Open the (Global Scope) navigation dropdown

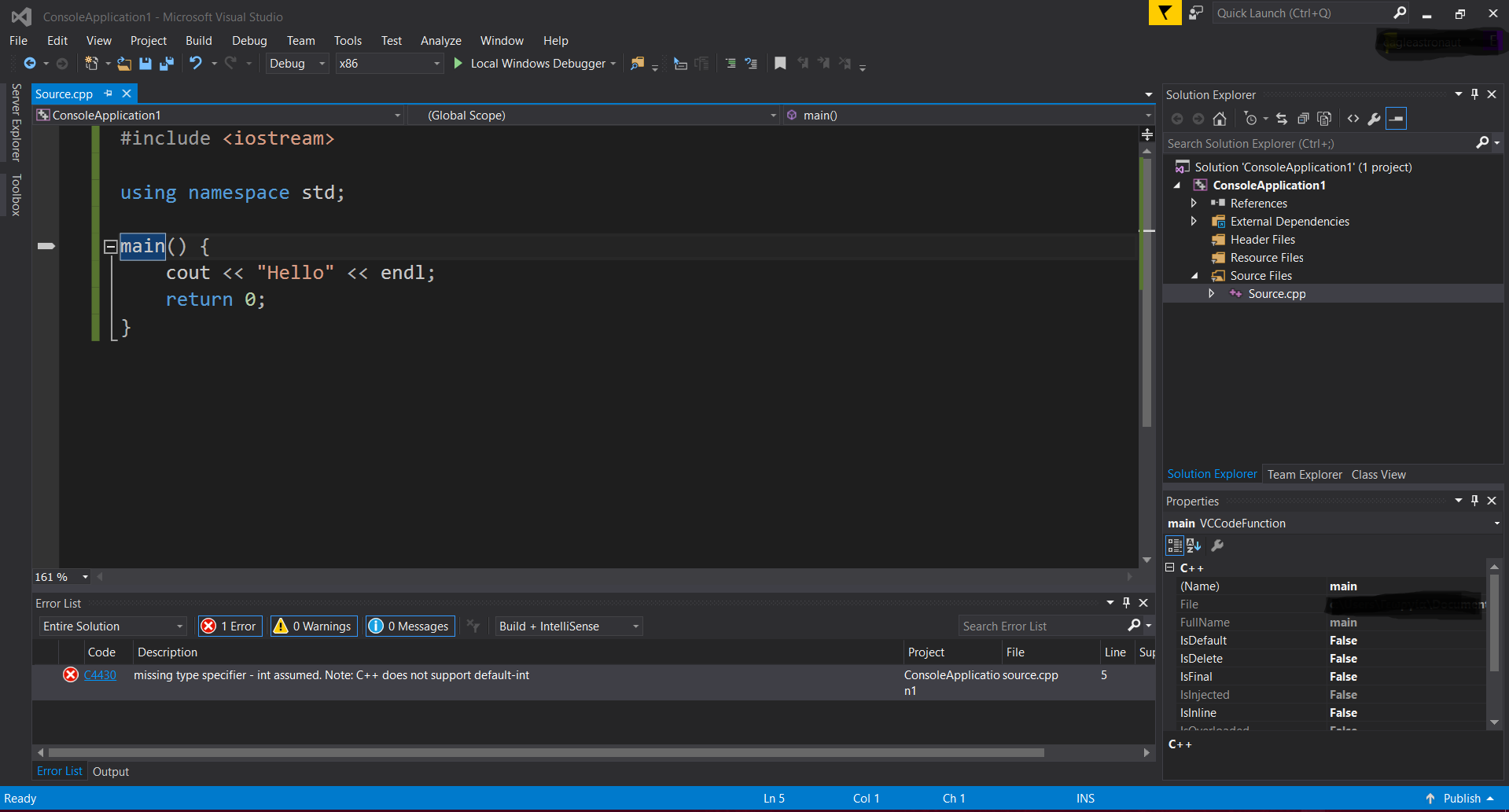click(x=594, y=116)
